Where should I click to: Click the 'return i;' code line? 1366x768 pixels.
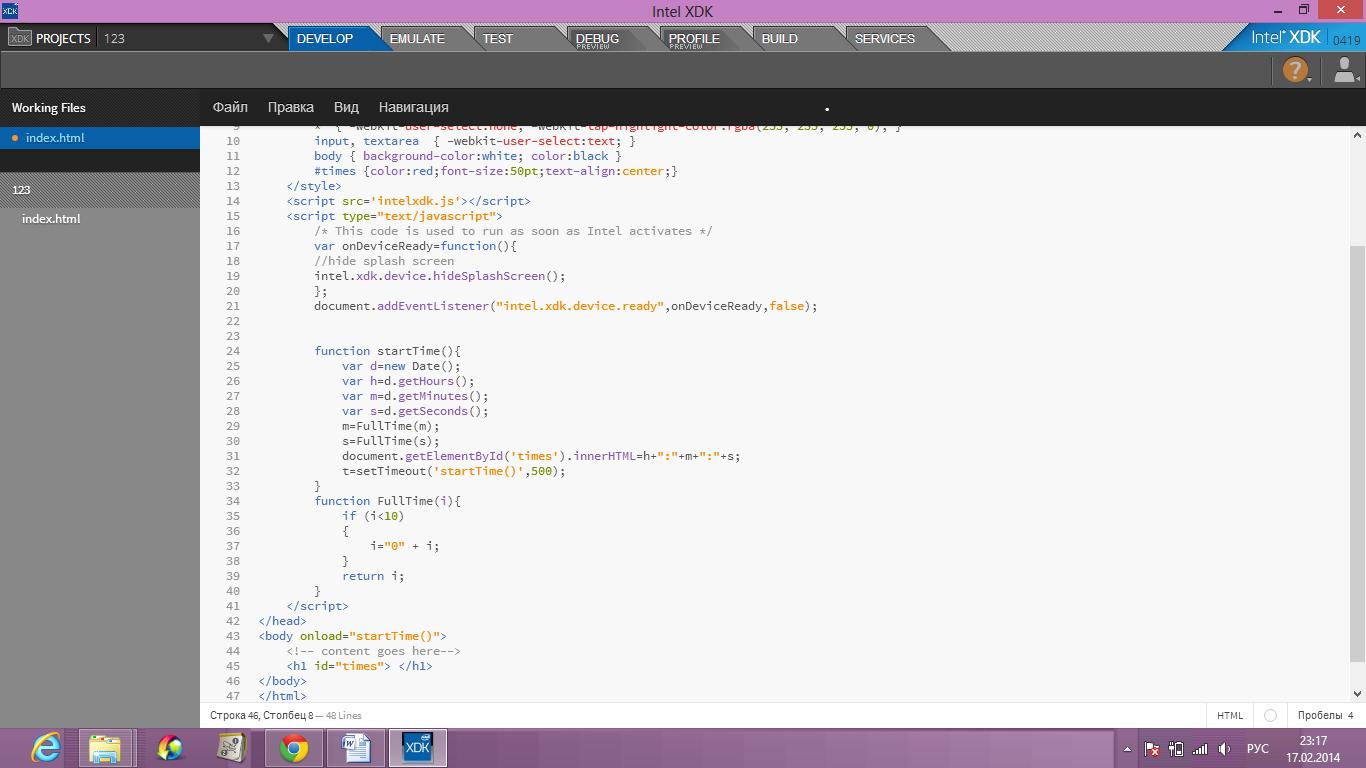point(373,576)
